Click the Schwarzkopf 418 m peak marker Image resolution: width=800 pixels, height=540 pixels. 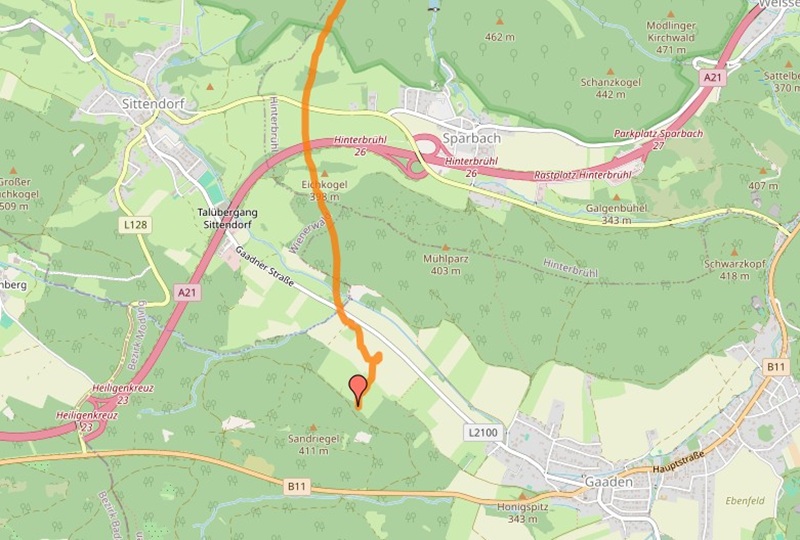[734, 252]
